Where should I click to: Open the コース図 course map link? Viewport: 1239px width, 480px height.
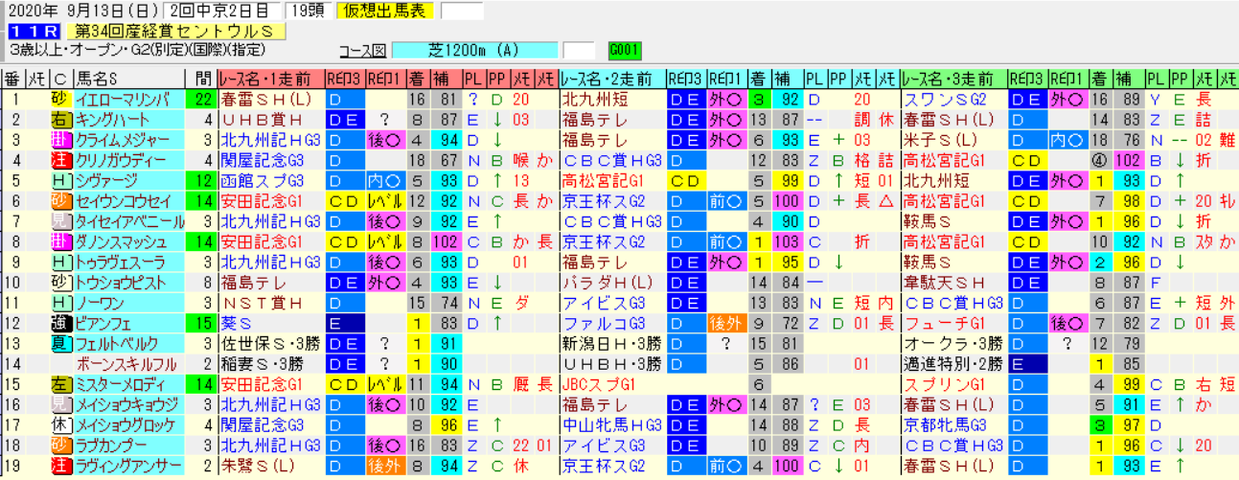tap(364, 51)
